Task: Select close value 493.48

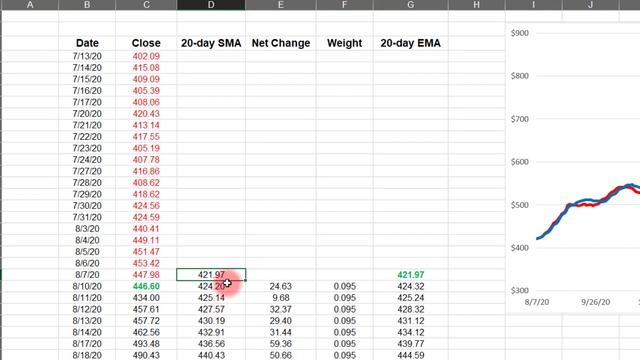Action: [x=146, y=344]
